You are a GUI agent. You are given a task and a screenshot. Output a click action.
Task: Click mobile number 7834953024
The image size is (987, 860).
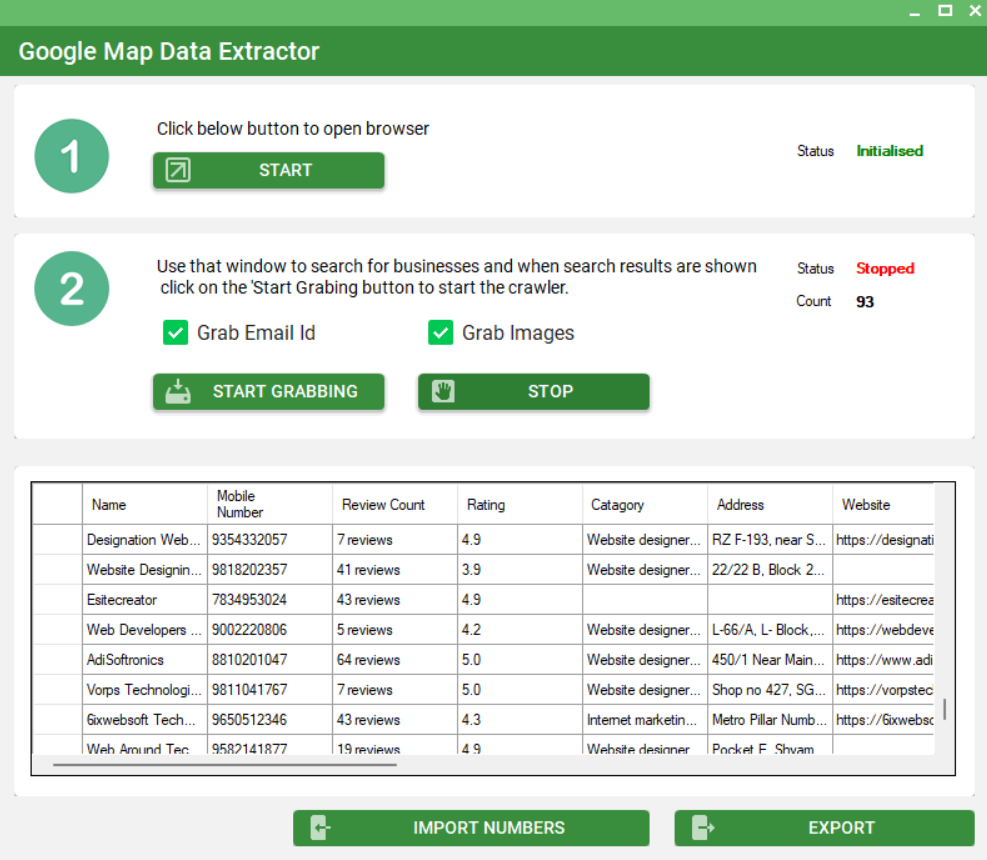pyautogui.click(x=269, y=600)
